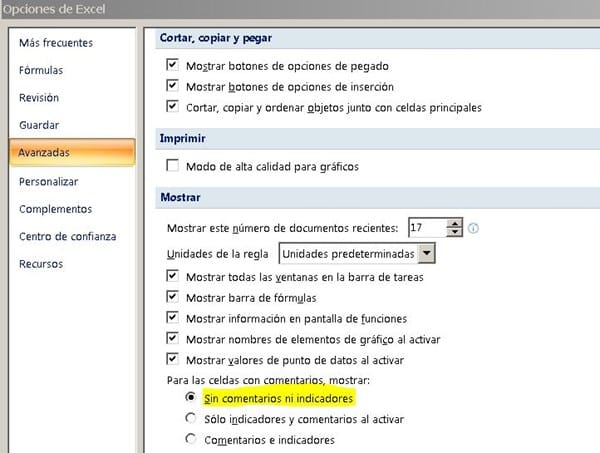Open Unidades de la regla dropdown
The width and height of the screenshot is (600, 453).
click(426, 253)
